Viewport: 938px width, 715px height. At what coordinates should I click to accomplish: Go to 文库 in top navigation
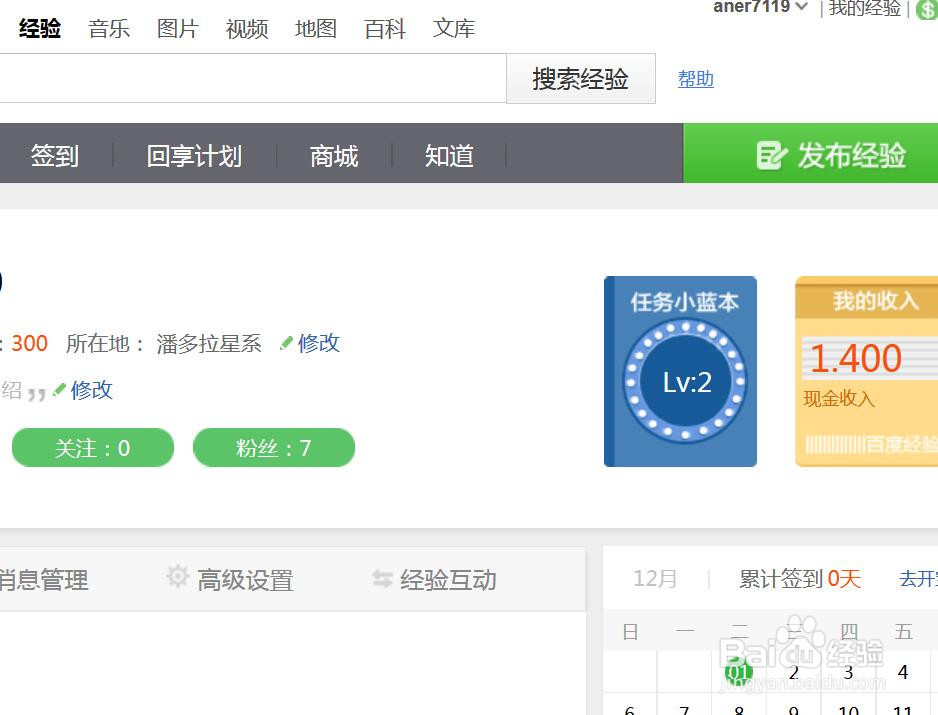(x=454, y=28)
